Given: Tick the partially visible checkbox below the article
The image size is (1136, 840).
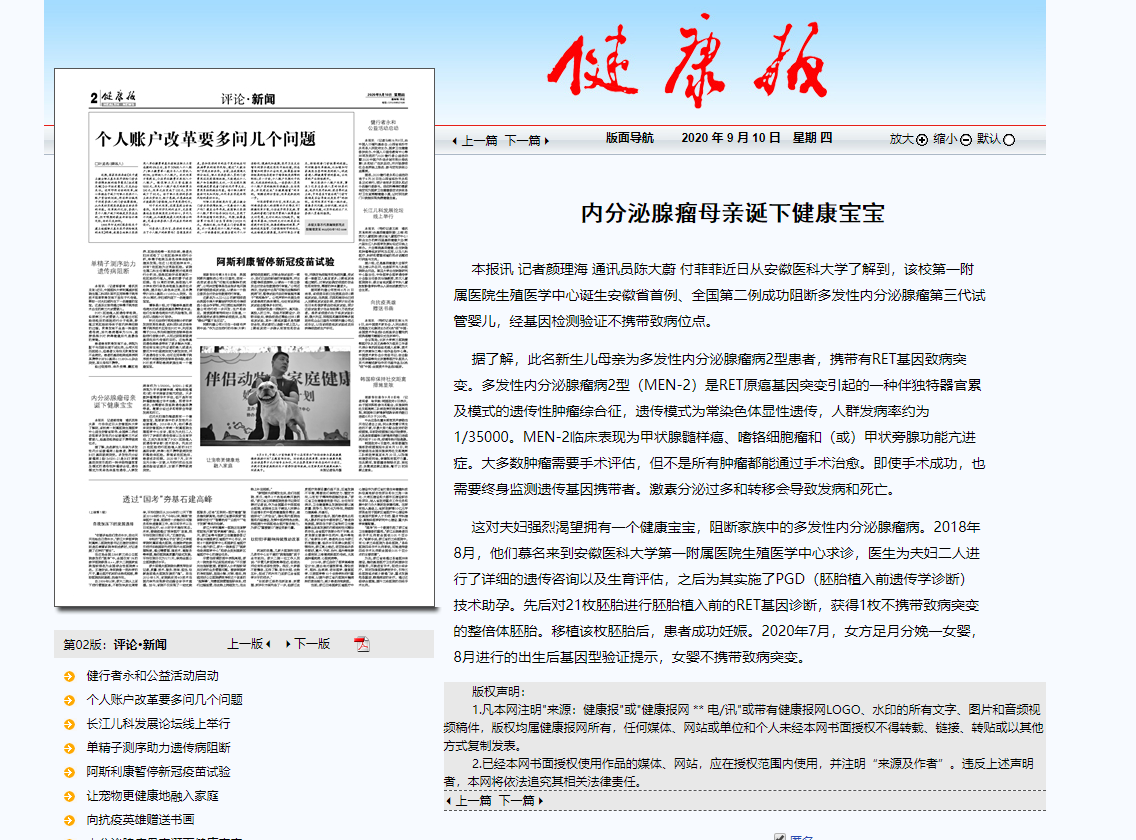Looking at the screenshot, I should (780, 836).
